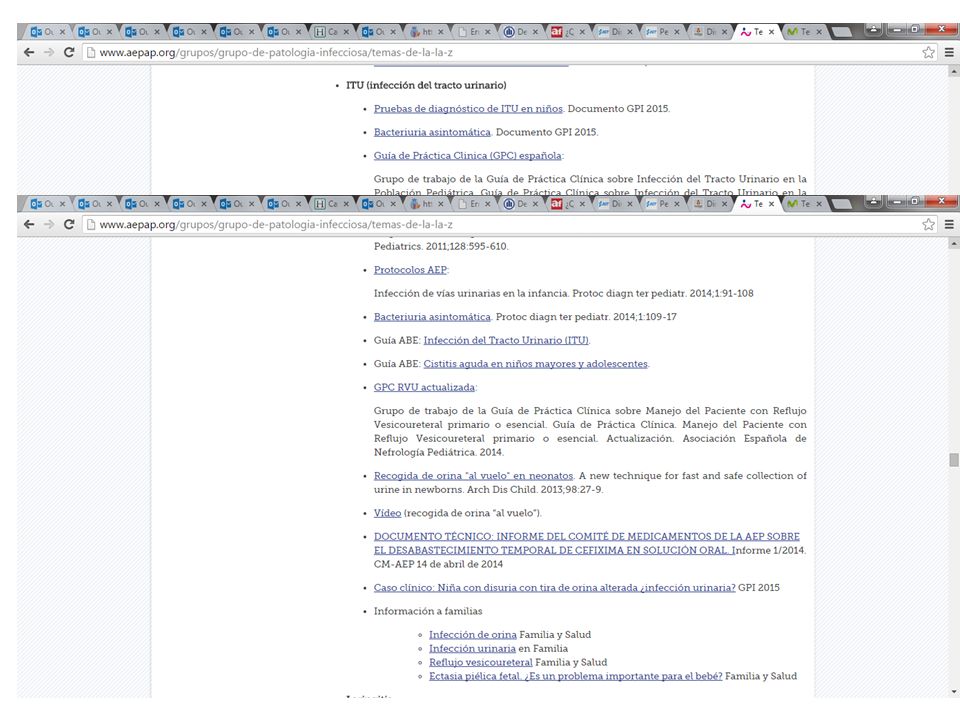960x720 pixels.
Task: Go back in the lower browser window
Action: (x=29, y=224)
